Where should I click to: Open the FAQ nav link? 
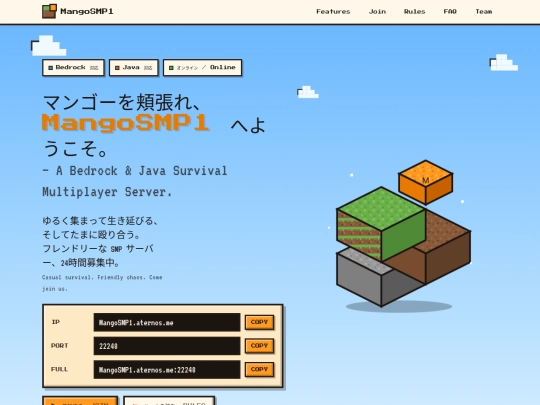[x=450, y=12]
